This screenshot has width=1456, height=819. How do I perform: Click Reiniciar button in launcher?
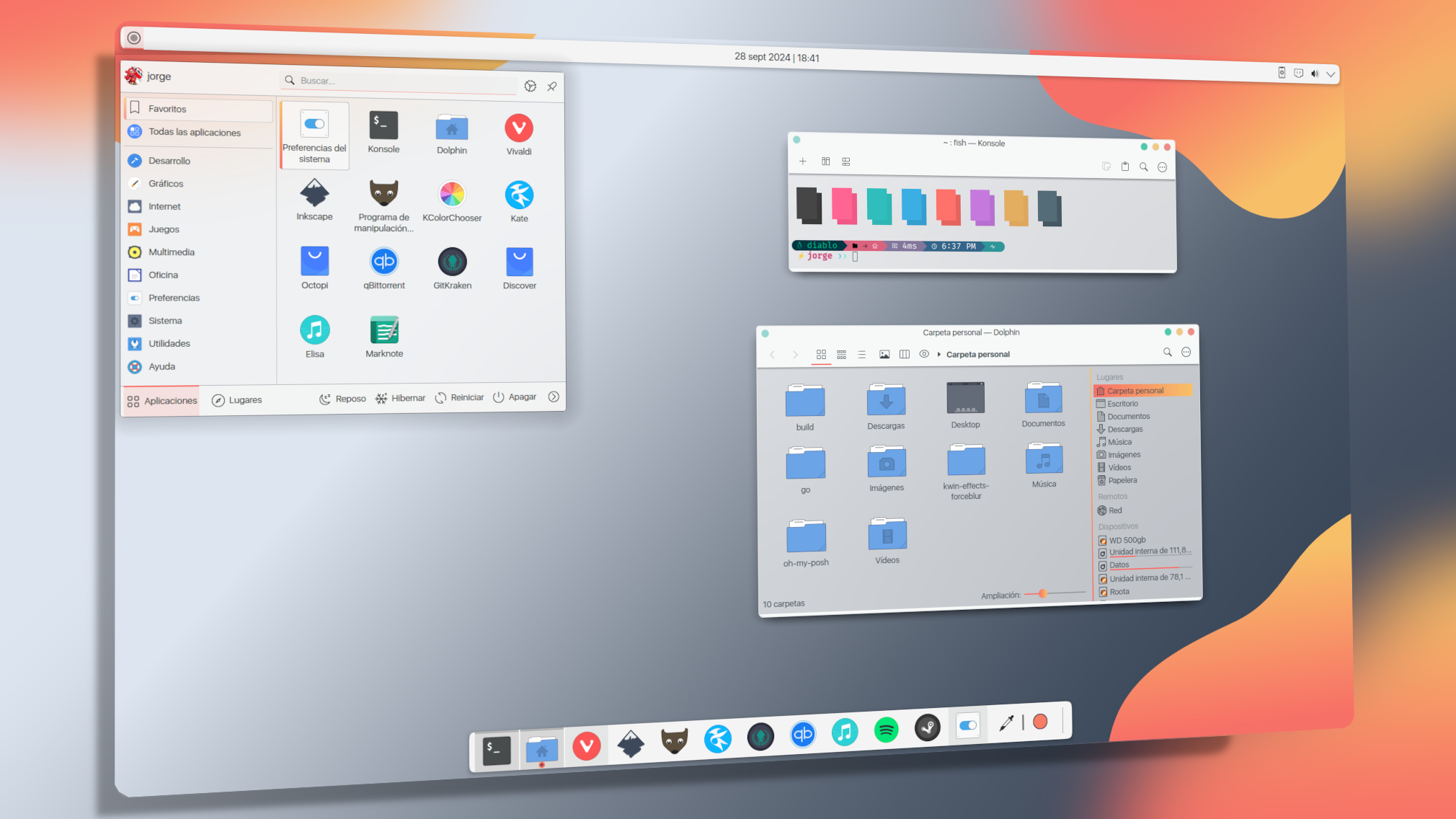[459, 397]
